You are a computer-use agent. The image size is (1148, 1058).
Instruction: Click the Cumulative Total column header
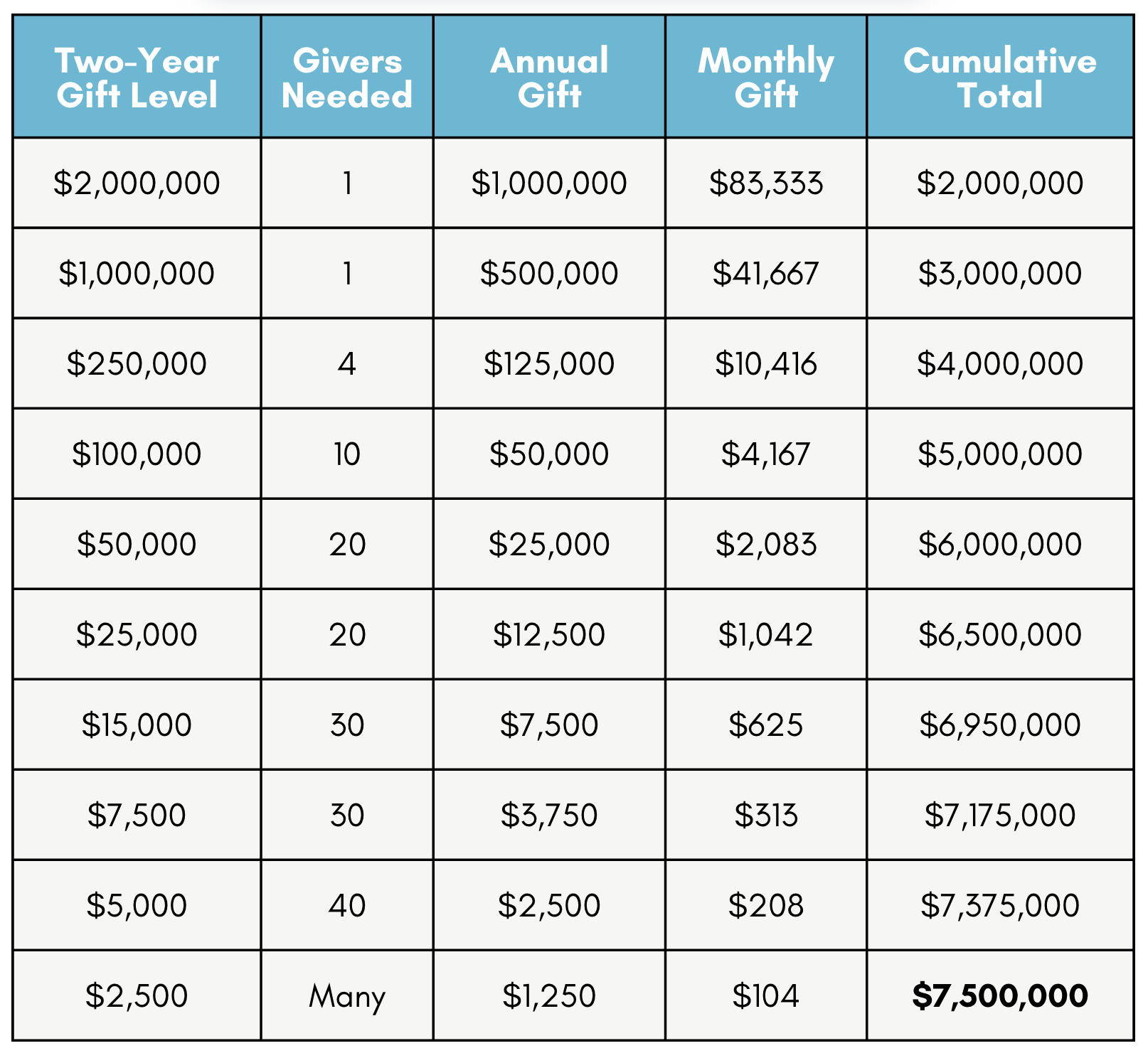pyautogui.click(x=999, y=78)
